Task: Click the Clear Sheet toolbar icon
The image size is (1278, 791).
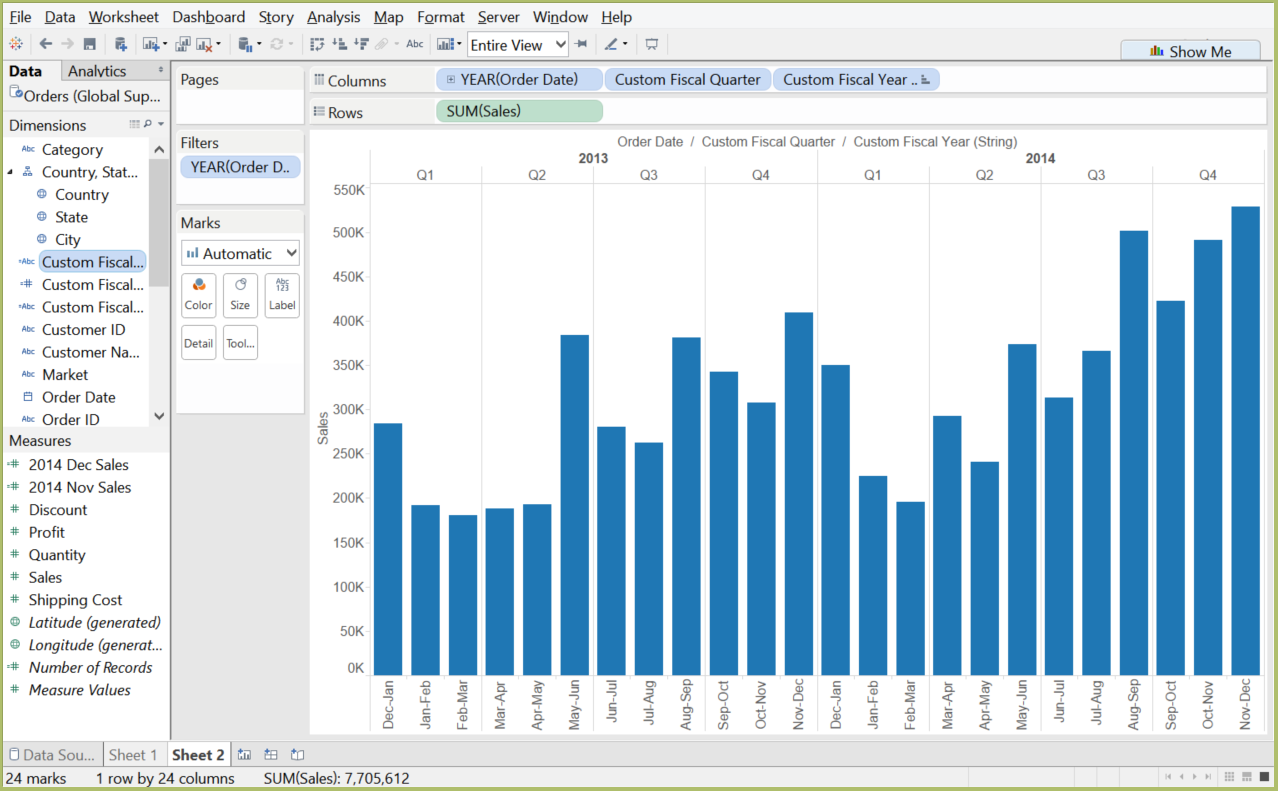Action: [202, 44]
